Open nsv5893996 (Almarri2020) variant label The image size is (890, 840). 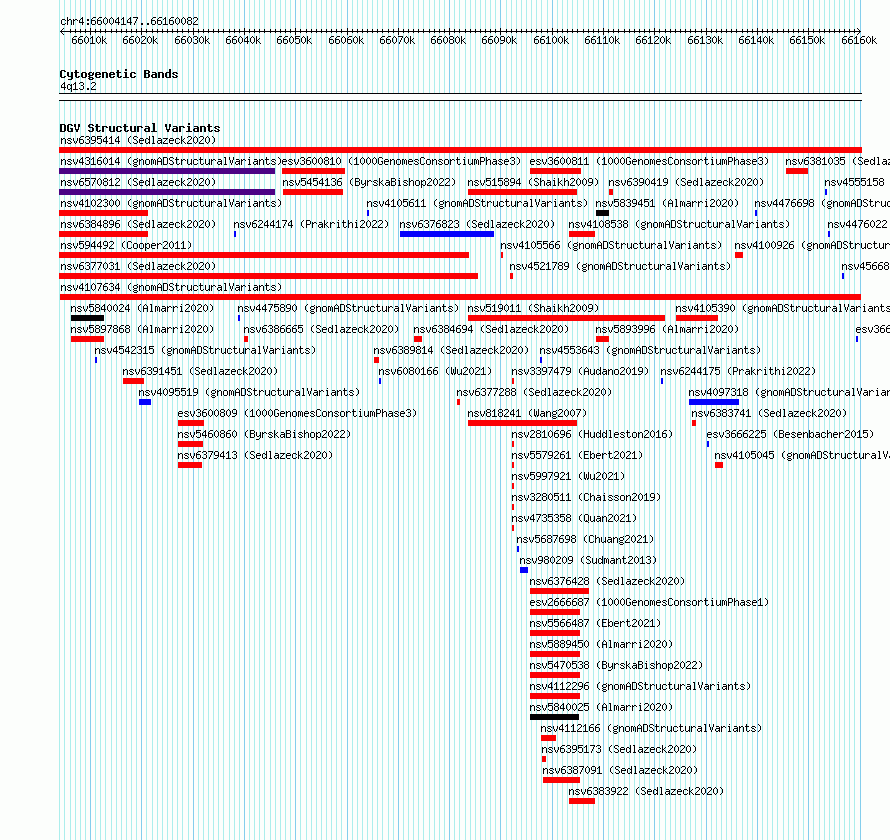coord(667,329)
